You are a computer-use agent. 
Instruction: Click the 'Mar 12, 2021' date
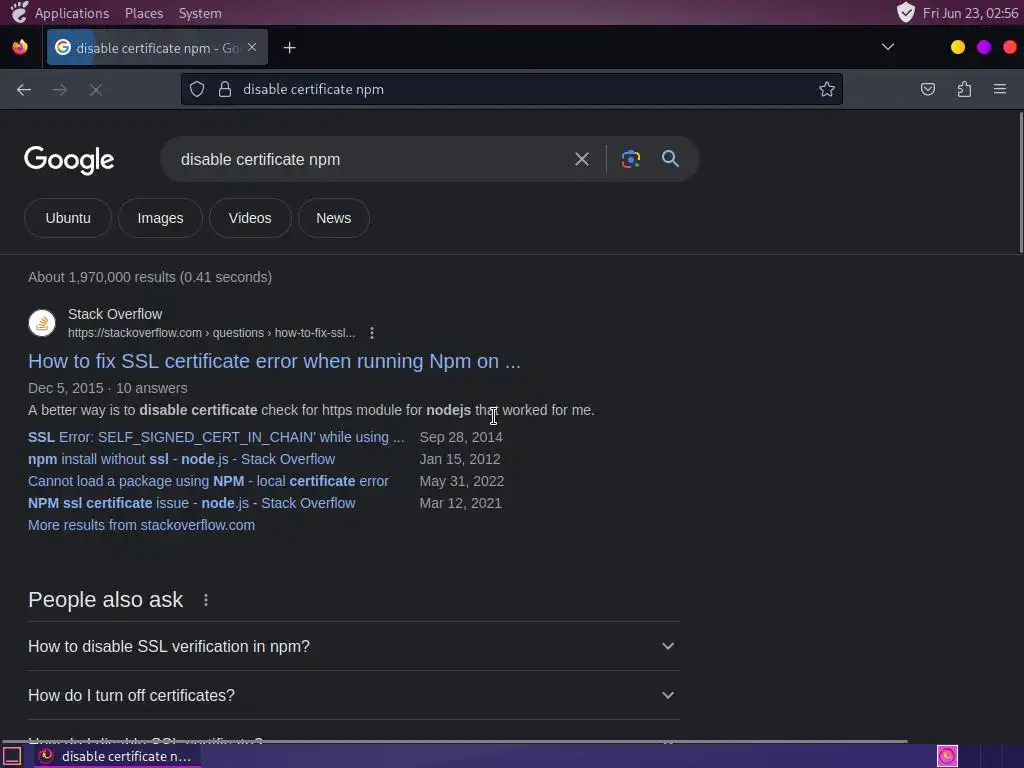460,504
